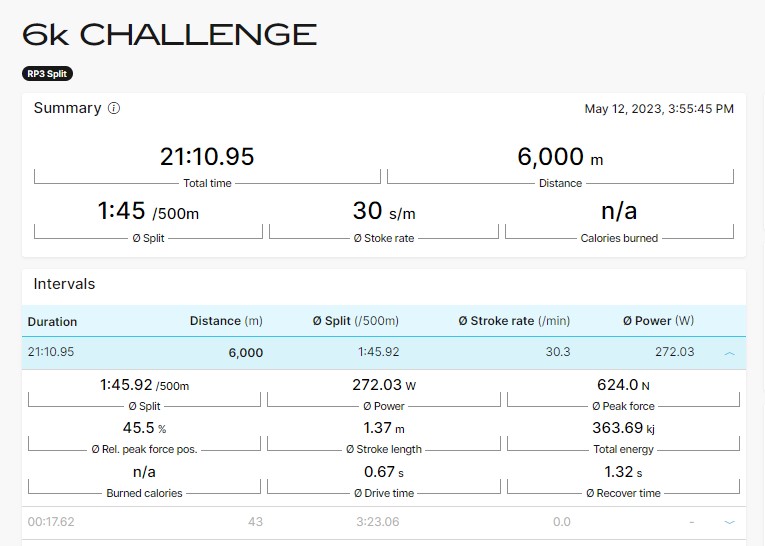The width and height of the screenshot is (765, 546).
Task: Click the 6,000 m distance summary
Action: click(x=560, y=157)
